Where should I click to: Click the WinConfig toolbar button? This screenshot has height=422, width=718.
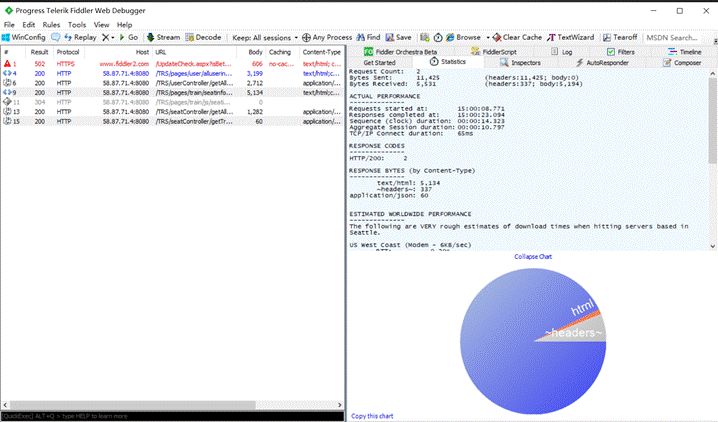24,38
